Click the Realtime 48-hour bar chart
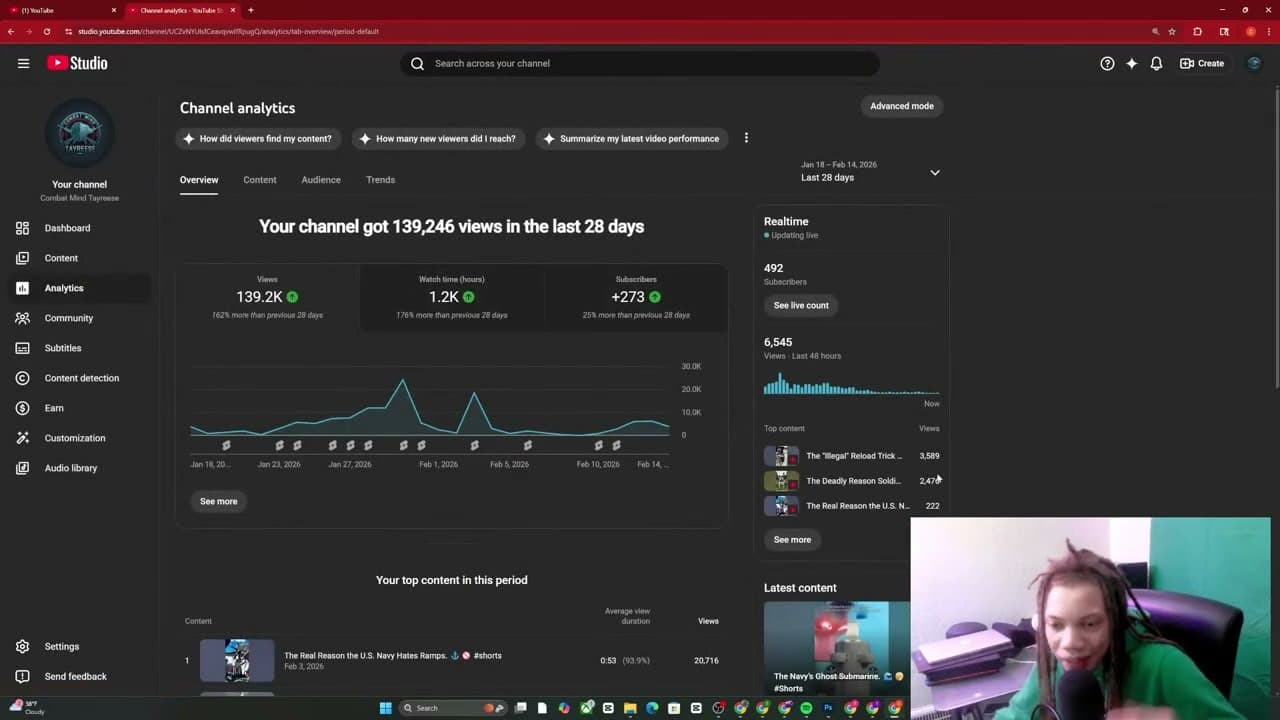The image size is (1280, 720). (x=851, y=383)
